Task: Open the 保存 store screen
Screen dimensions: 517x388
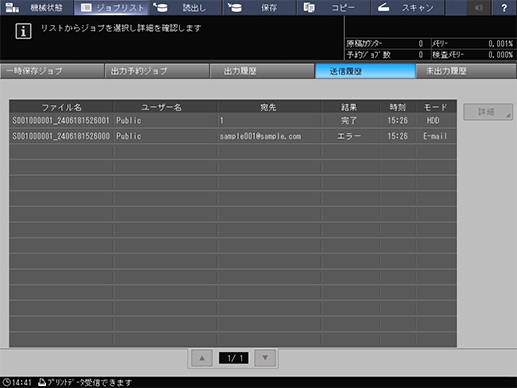Action: [x=260, y=7]
